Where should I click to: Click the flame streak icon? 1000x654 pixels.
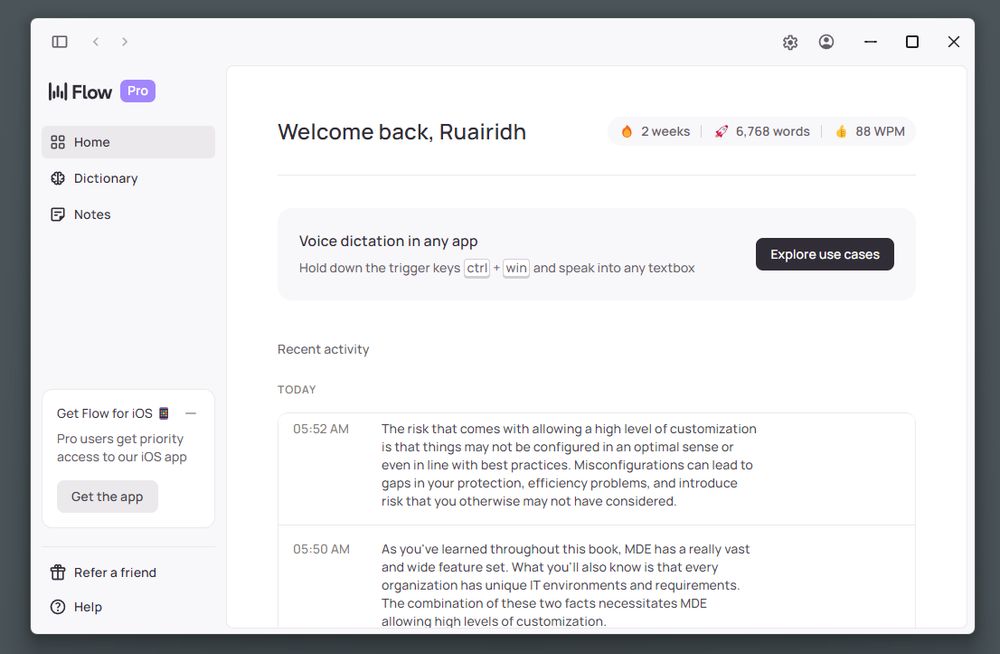[x=626, y=131]
